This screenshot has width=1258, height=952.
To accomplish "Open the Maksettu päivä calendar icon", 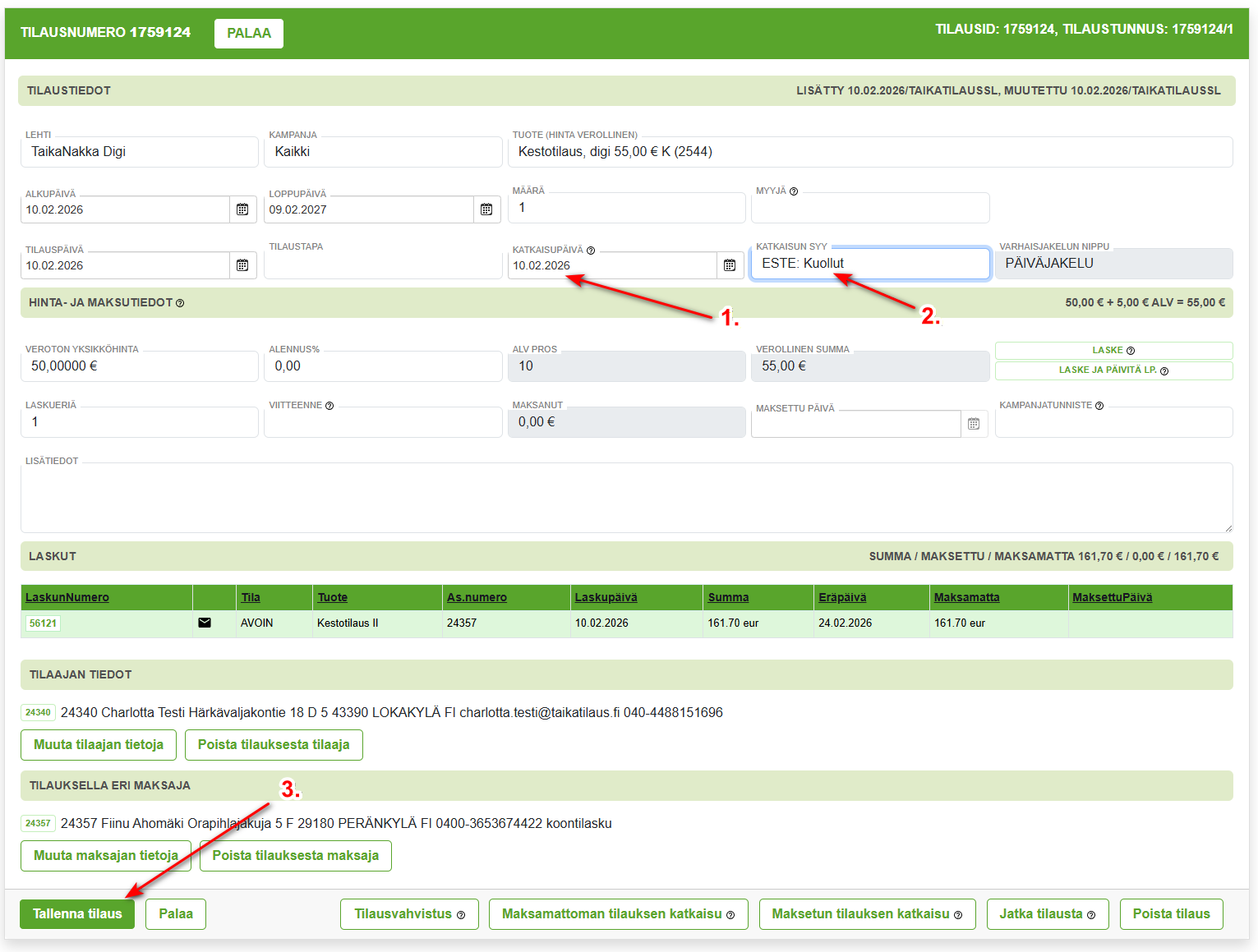I will (x=974, y=424).
